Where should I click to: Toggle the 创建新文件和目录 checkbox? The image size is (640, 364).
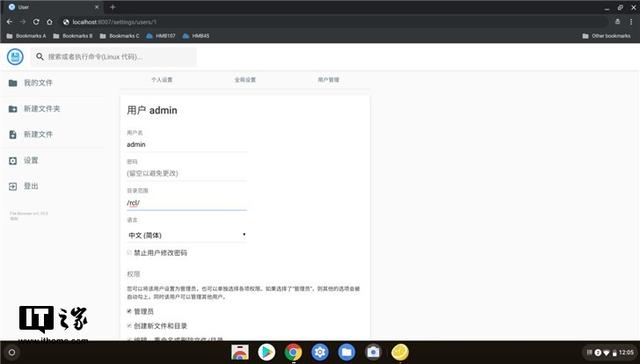129,326
